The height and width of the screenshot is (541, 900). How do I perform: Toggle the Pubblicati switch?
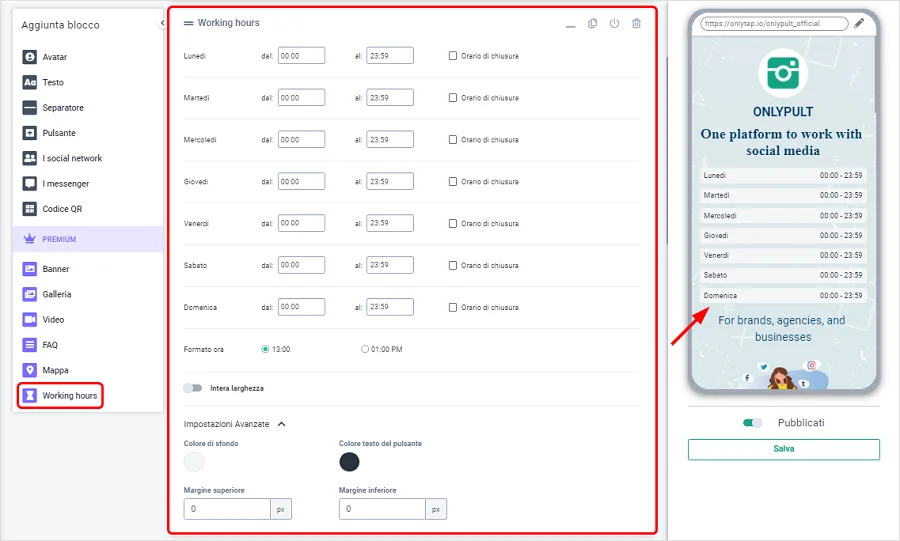coord(752,423)
